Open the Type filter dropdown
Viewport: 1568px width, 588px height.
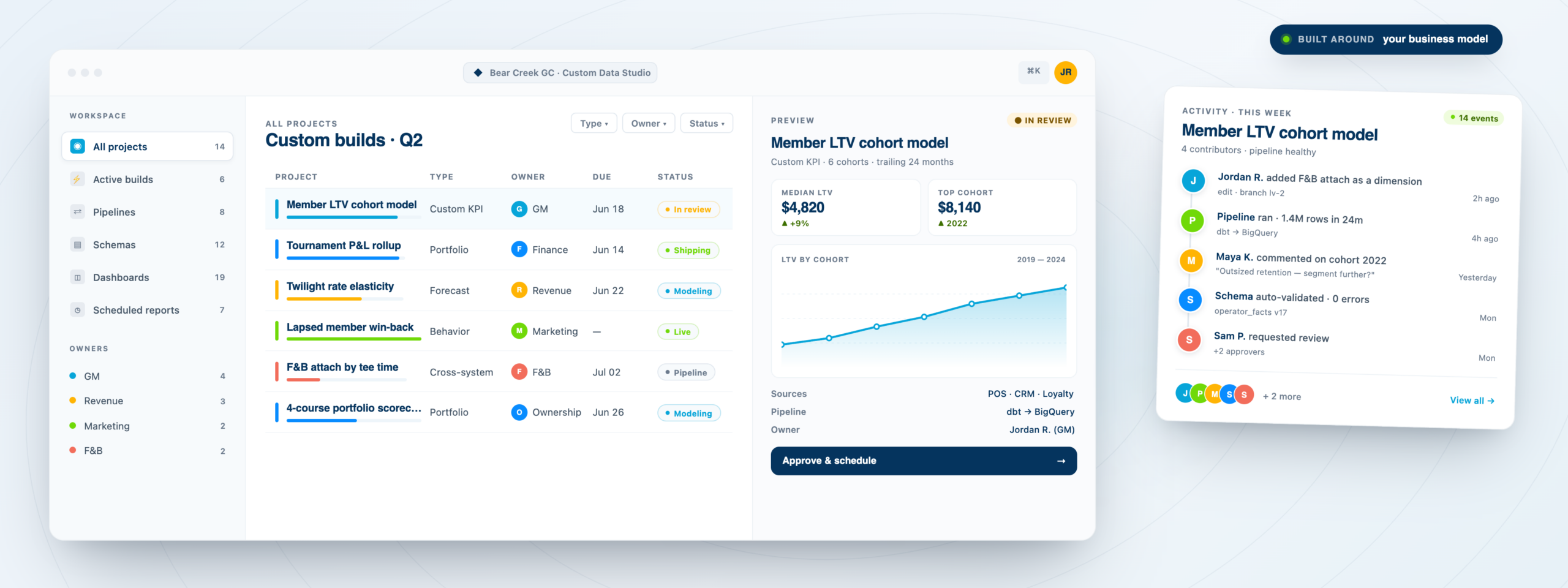tap(594, 123)
